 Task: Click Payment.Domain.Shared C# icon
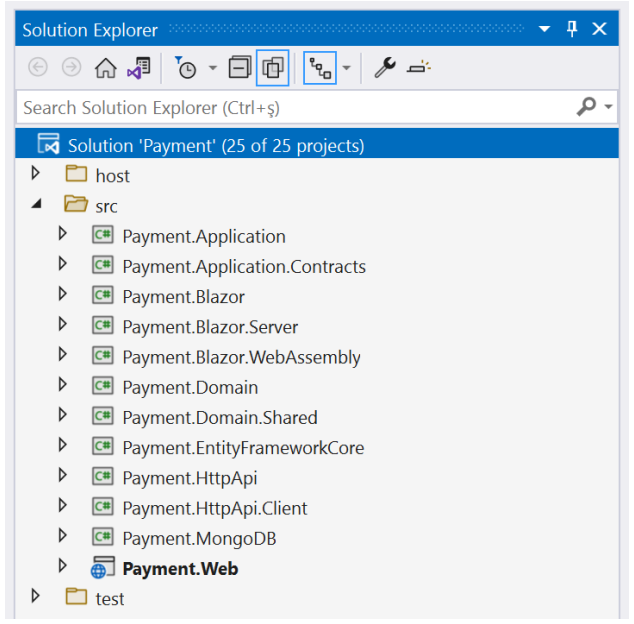pyautogui.click(x=103, y=416)
